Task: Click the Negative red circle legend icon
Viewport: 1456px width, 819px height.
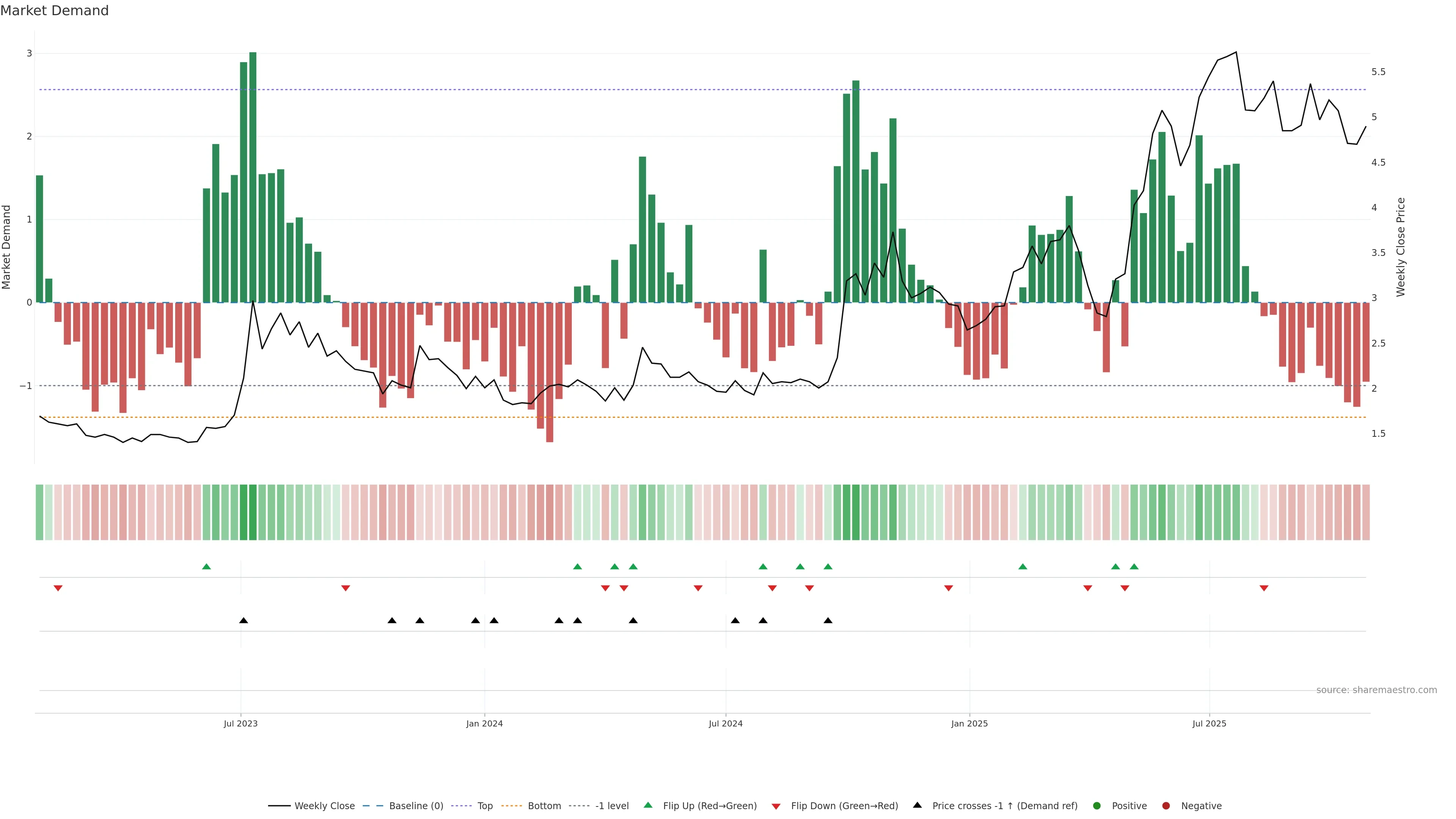Action: tap(1166, 806)
